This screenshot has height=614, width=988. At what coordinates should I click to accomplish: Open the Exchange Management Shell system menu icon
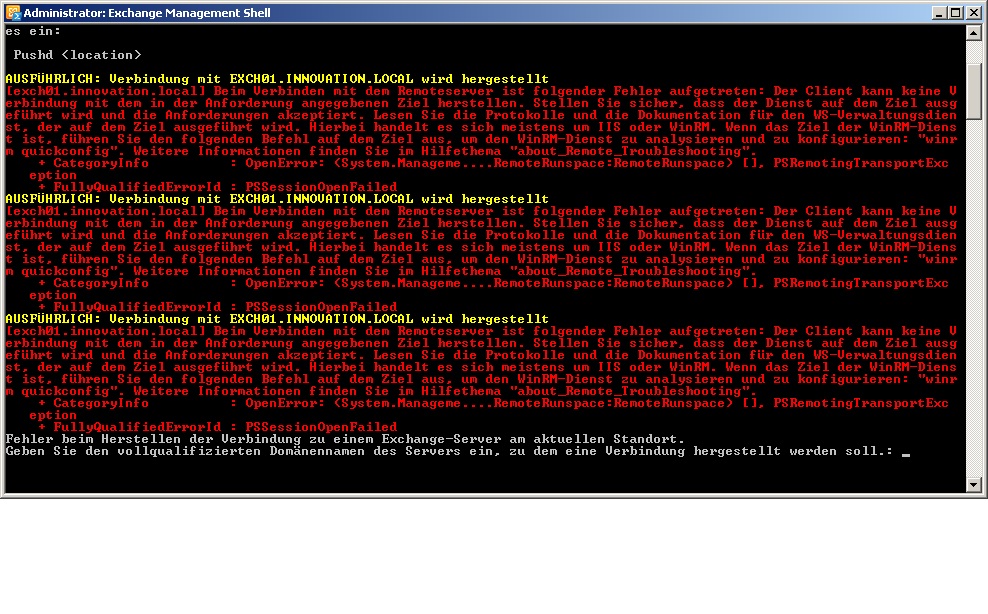[x=13, y=13]
